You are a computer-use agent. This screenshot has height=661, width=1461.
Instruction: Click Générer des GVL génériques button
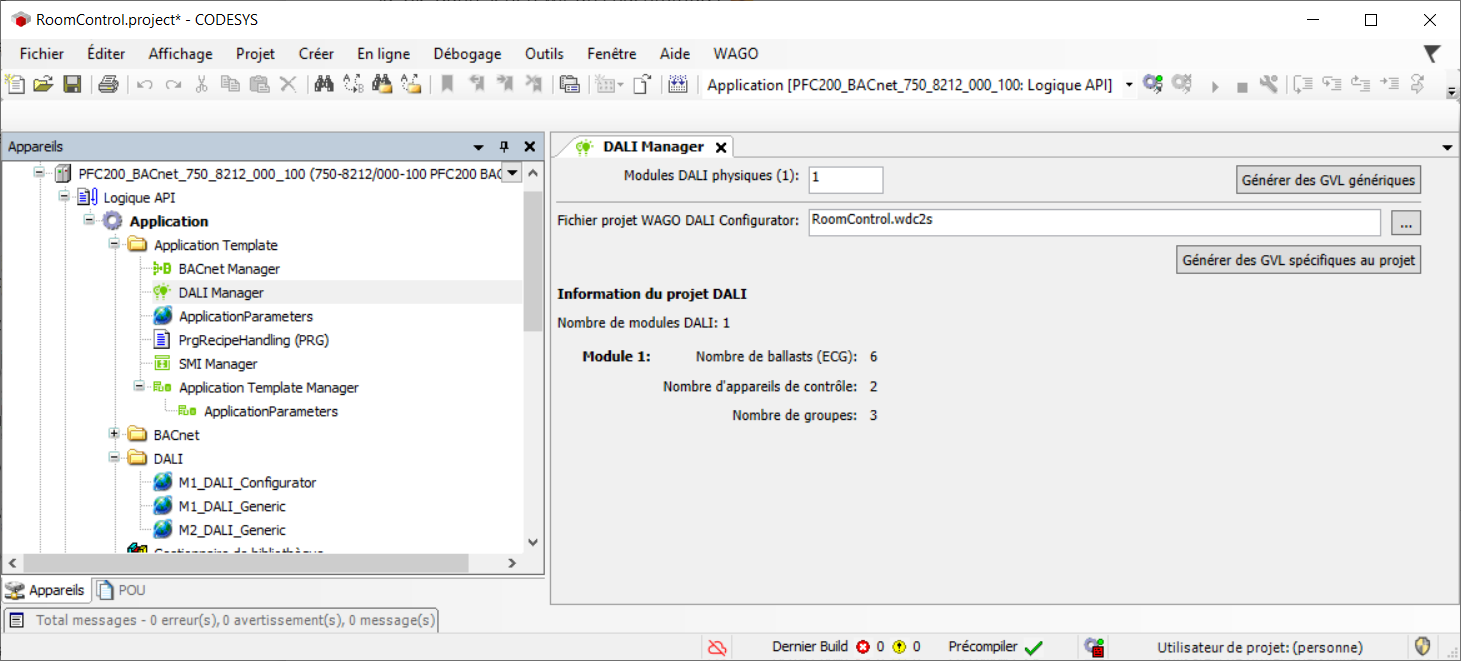(1329, 180)
